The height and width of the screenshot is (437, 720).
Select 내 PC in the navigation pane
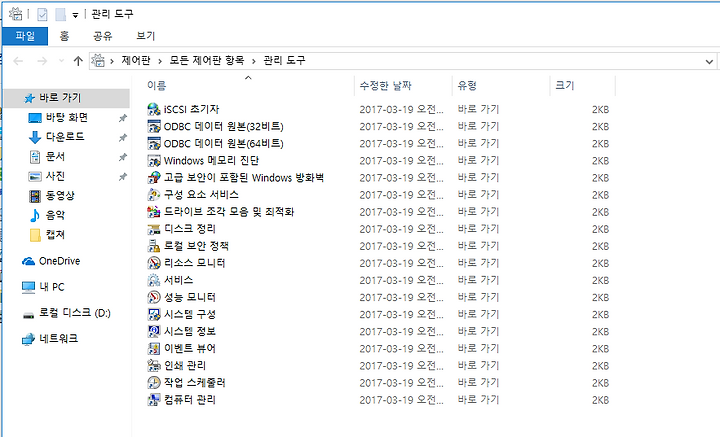(51, 287)
